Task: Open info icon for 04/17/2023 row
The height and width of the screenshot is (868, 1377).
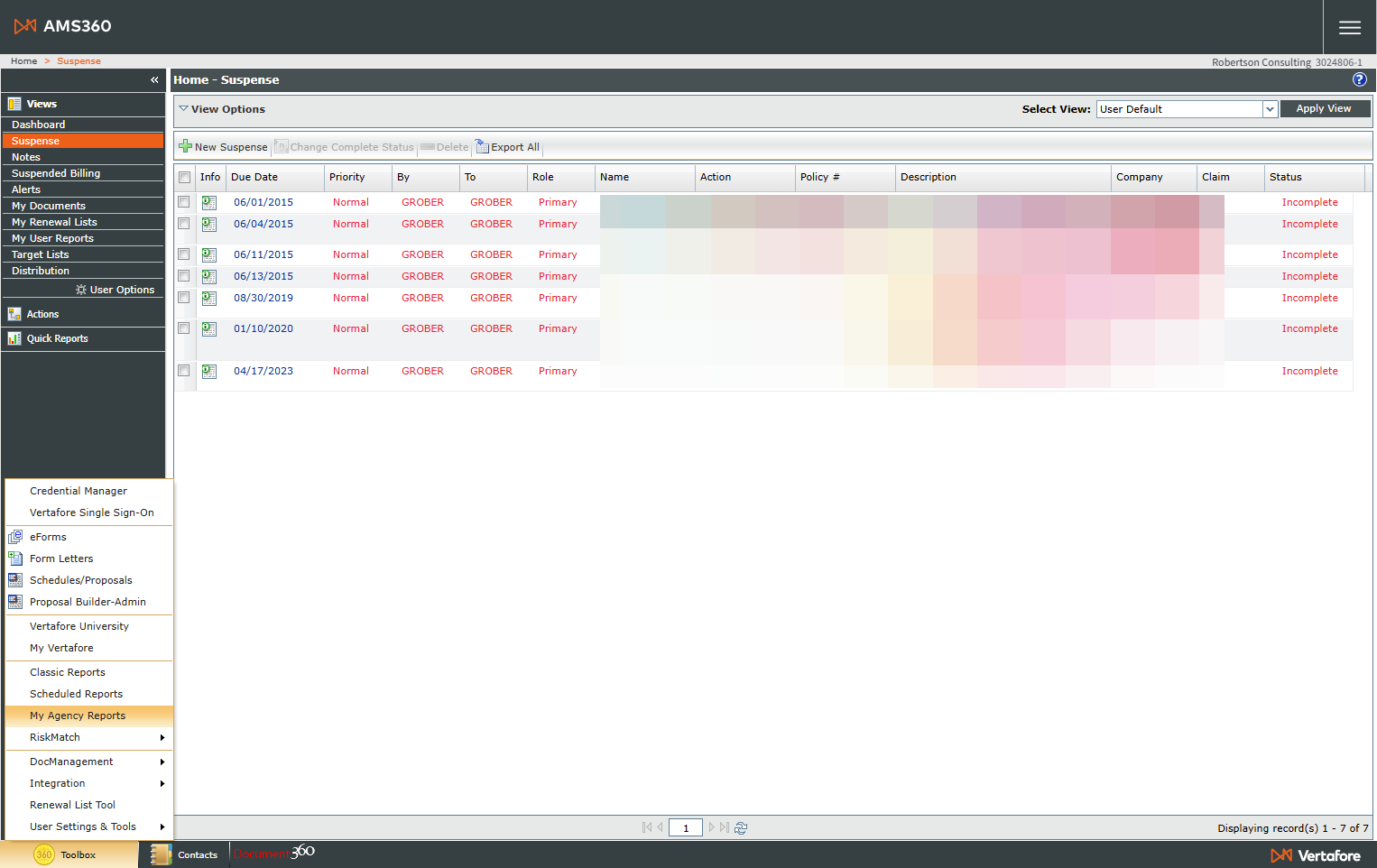Action: pyautogui.click(x=209, y=371)
